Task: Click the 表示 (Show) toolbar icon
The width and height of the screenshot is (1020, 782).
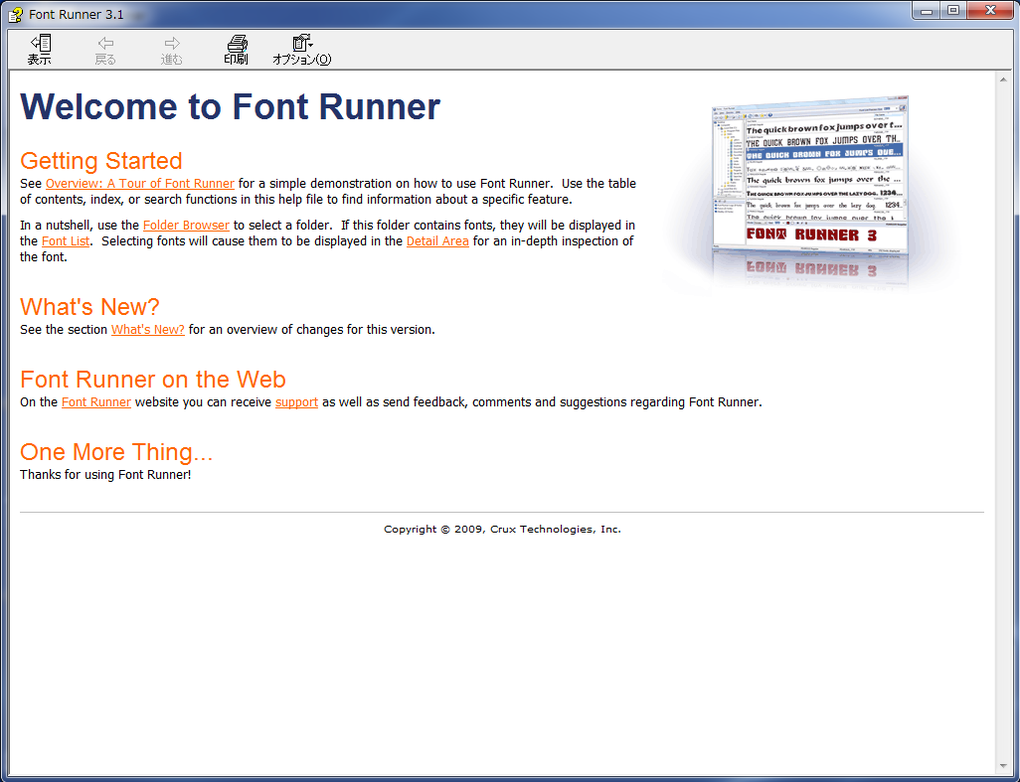Action: point(39,49)
